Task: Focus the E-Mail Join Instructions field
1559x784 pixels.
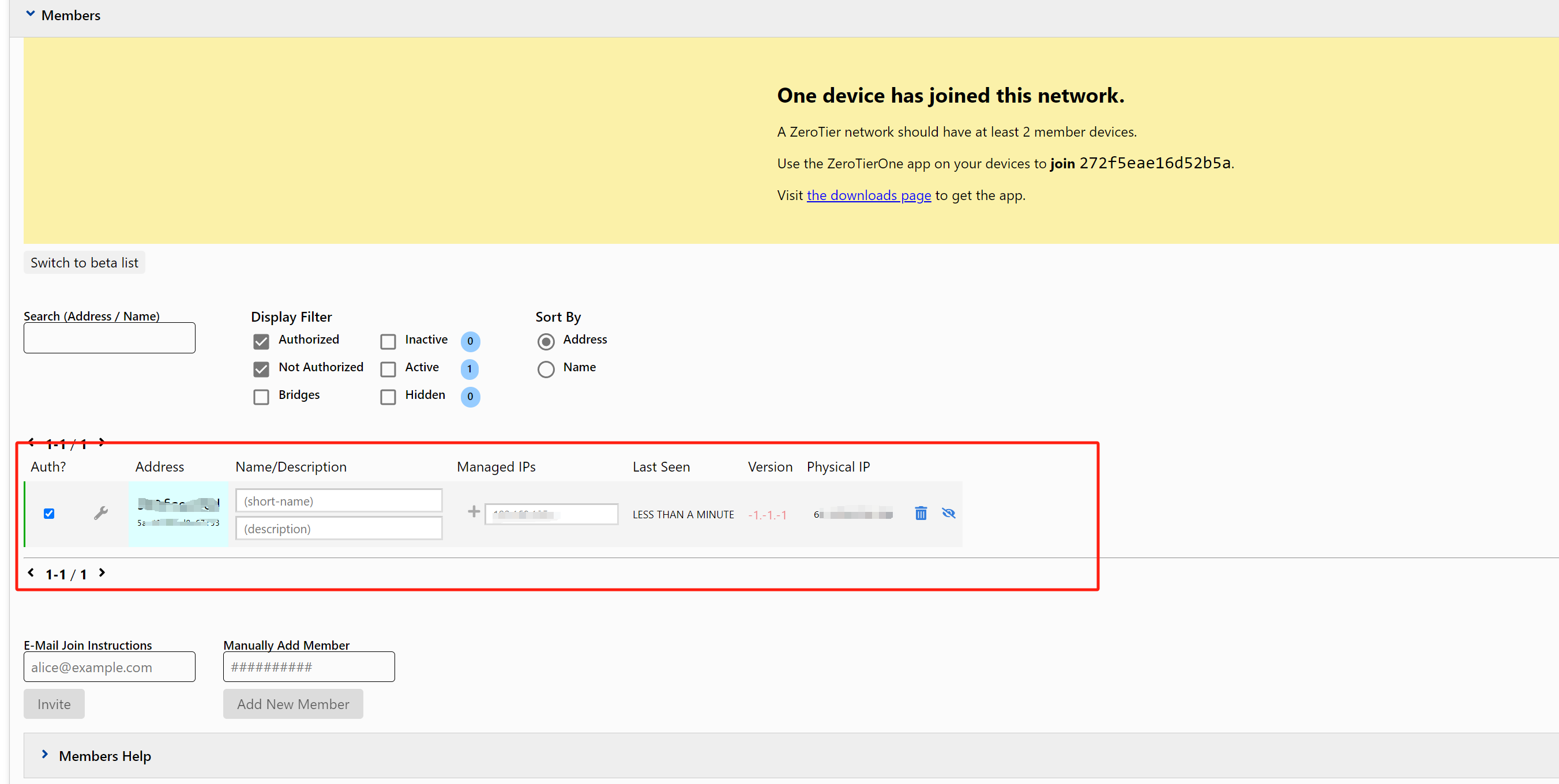Action: tap(110, 666)
